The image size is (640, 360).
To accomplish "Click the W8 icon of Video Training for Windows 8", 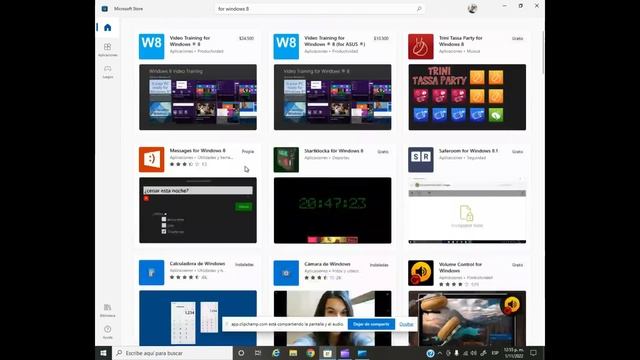I will pyautogui.click(x=151, y=46).
